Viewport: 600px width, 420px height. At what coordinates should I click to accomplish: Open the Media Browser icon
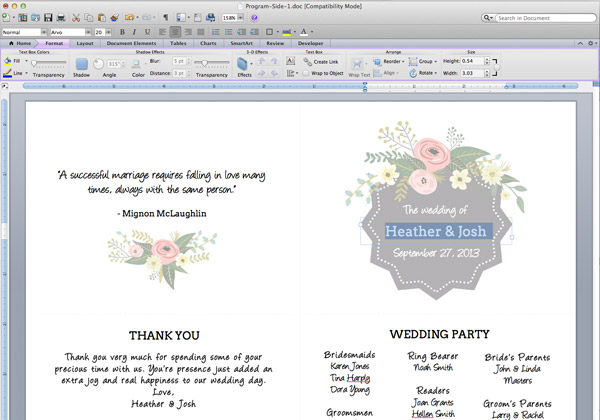coord(210,18)
